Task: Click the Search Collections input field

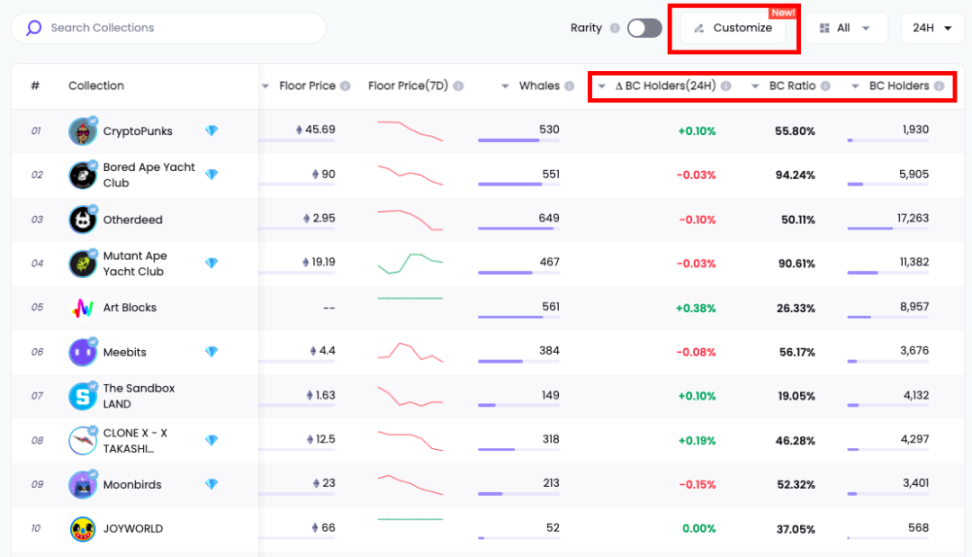Action: pos(180,28)
